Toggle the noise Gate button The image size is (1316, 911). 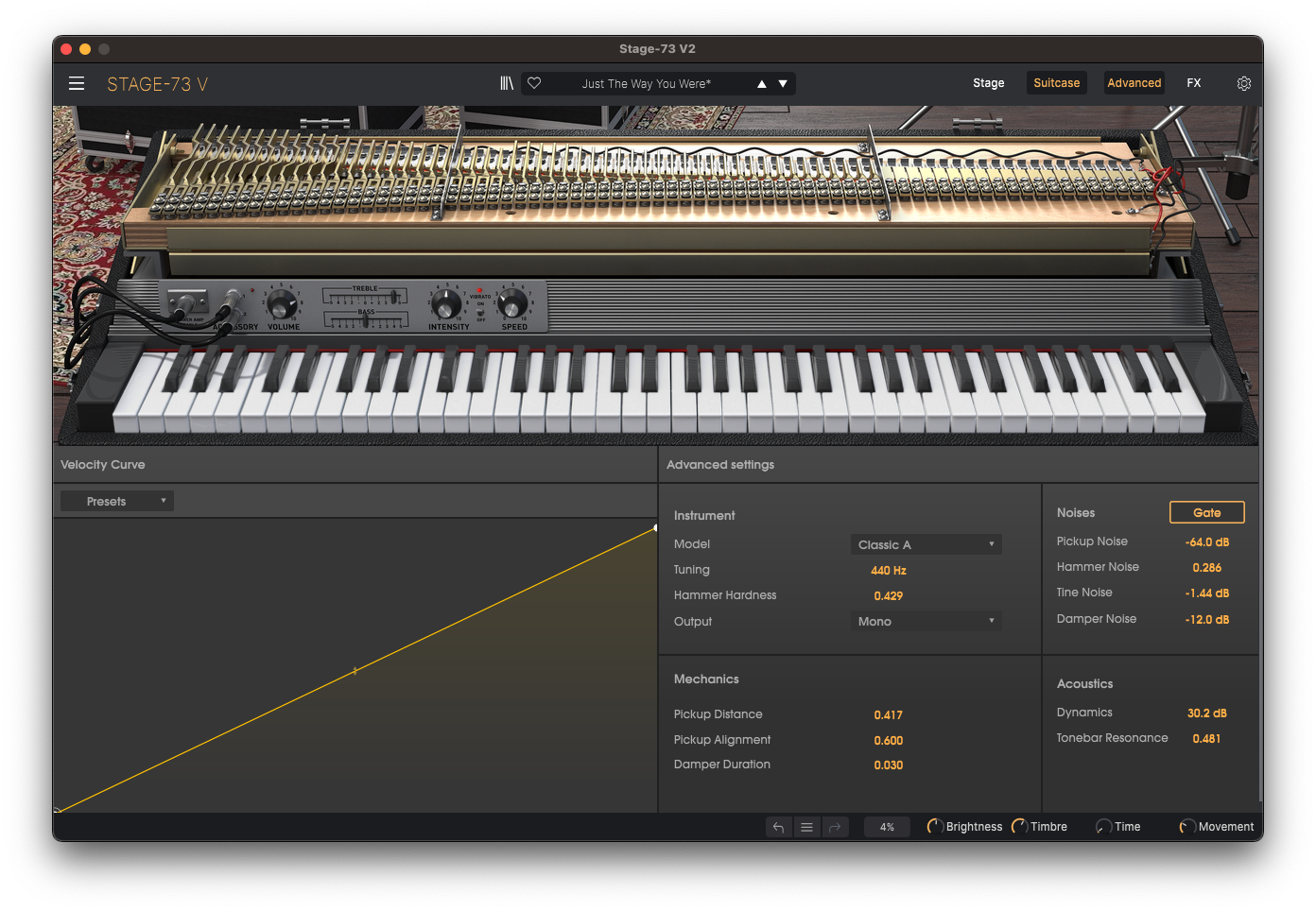(x=1207, y=512)
